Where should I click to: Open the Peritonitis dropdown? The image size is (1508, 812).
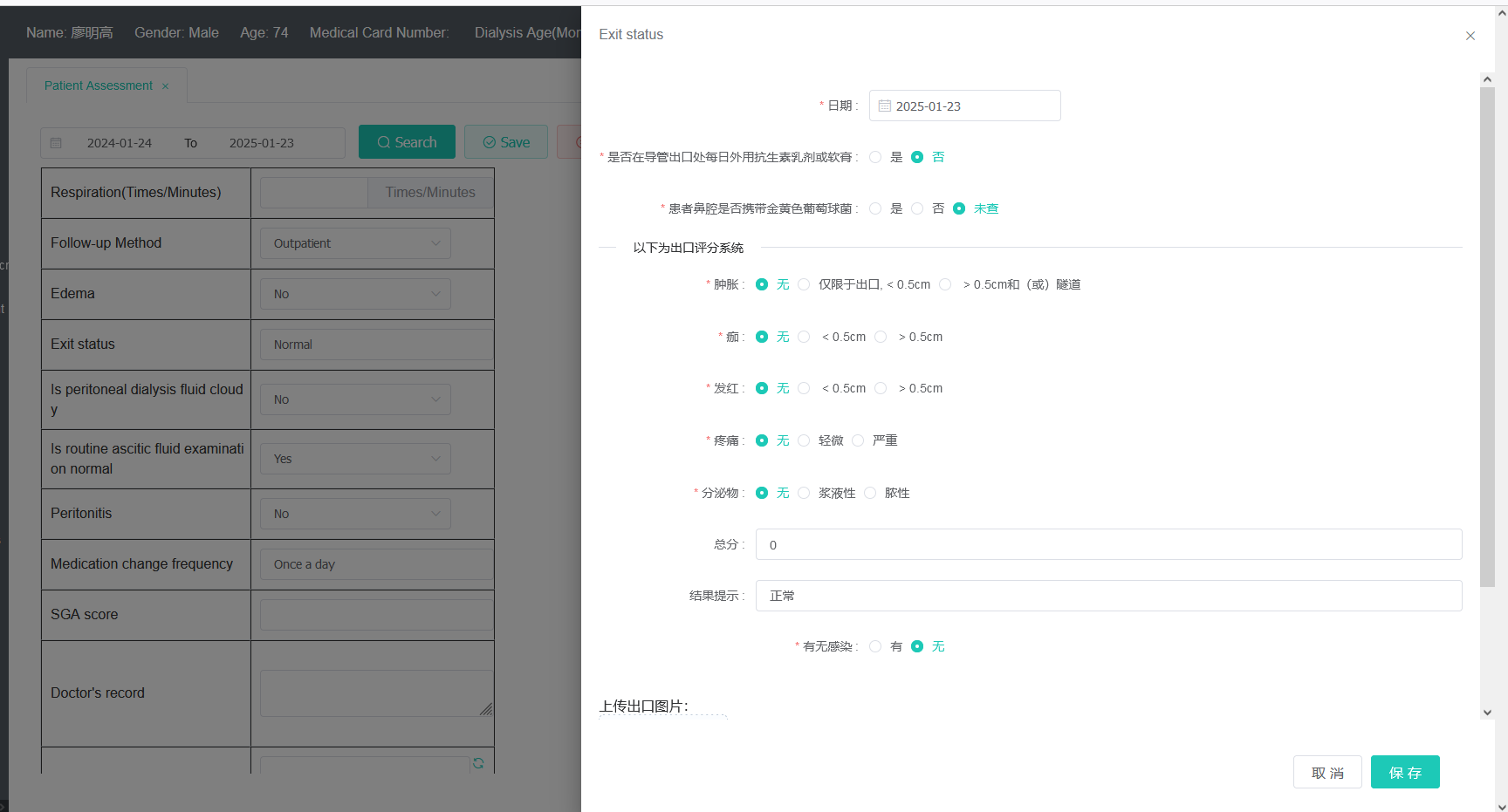[x=355, y=514]
